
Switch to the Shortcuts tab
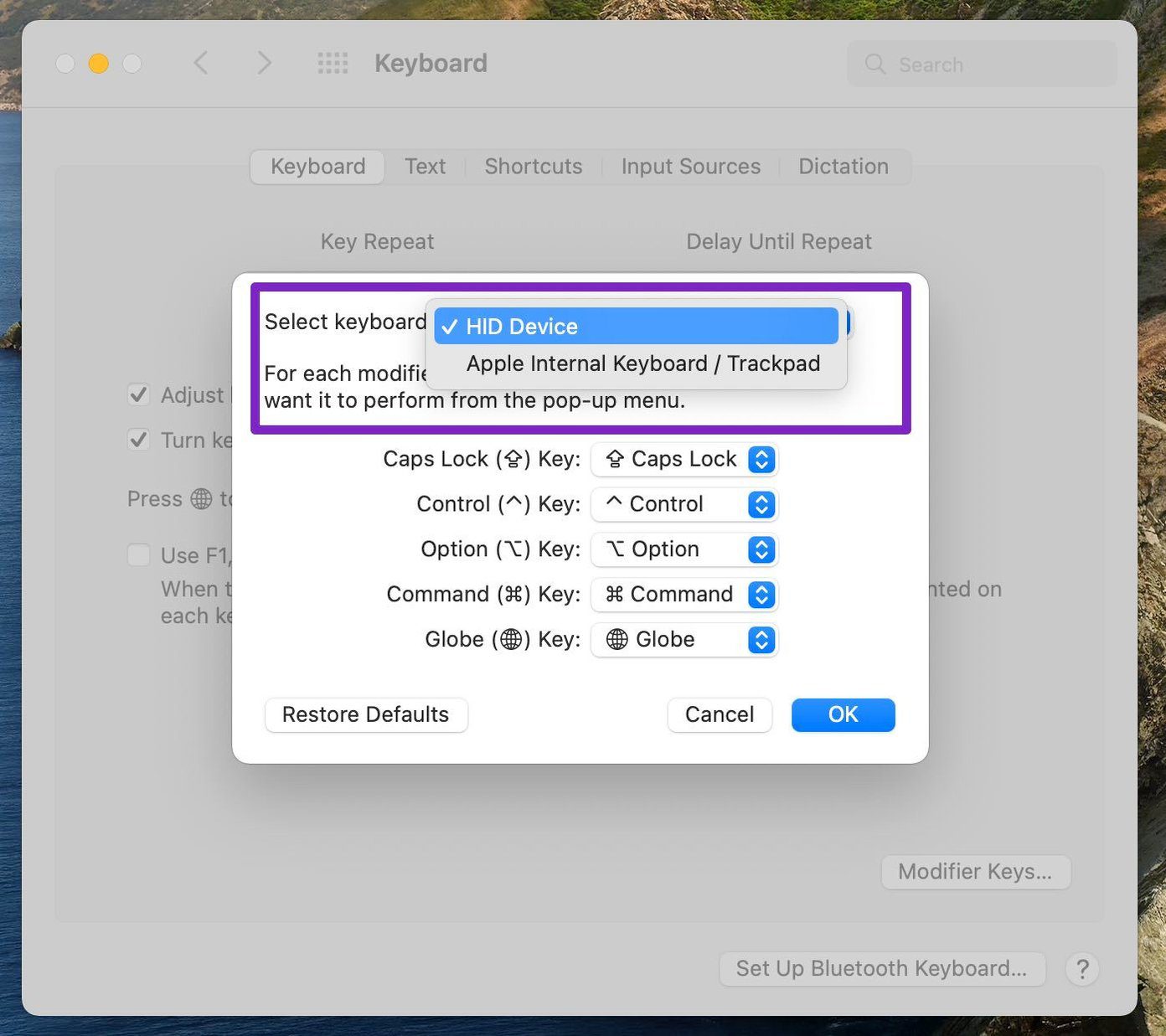(533, 167)
